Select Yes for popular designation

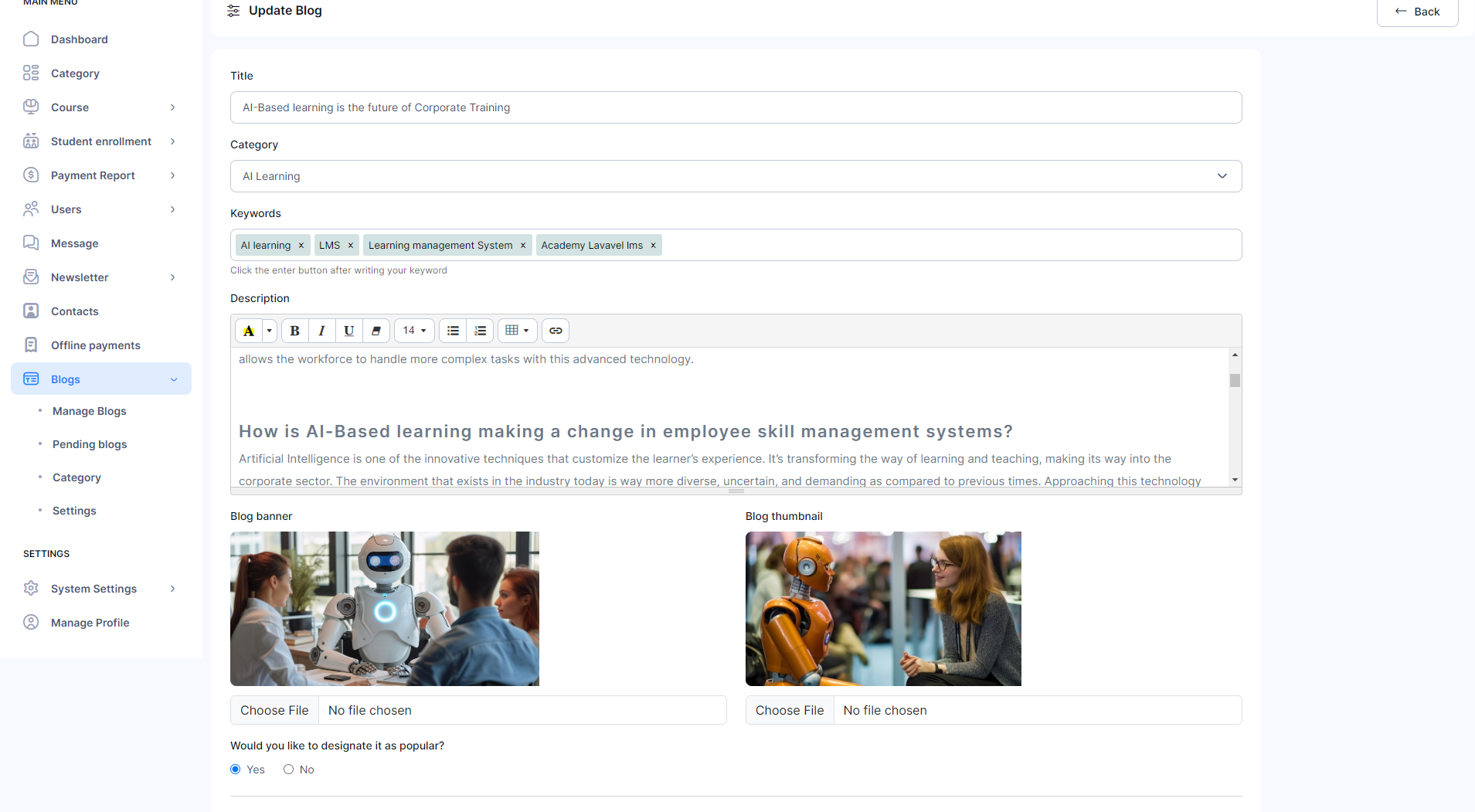tap(236, 770)
